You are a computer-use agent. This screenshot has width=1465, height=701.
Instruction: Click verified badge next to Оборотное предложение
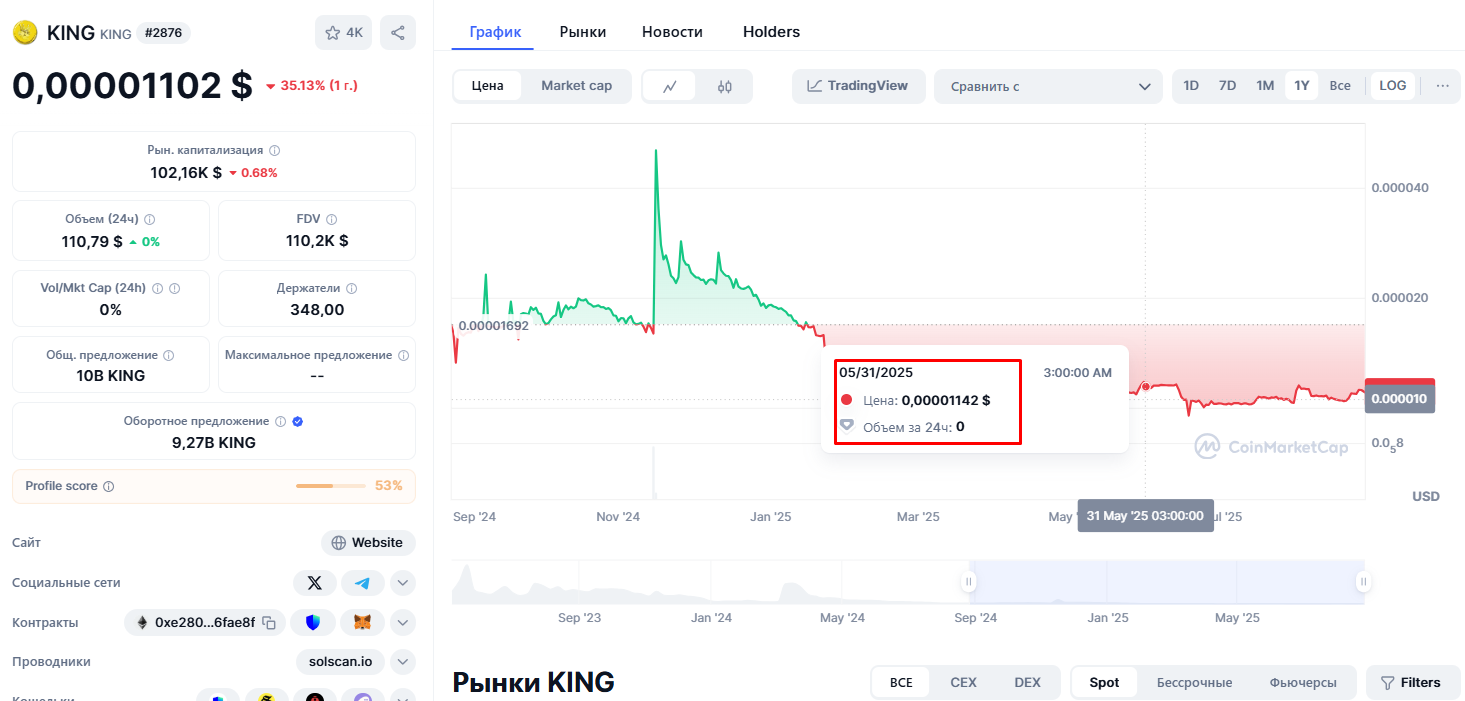click(x=297, y=422)
